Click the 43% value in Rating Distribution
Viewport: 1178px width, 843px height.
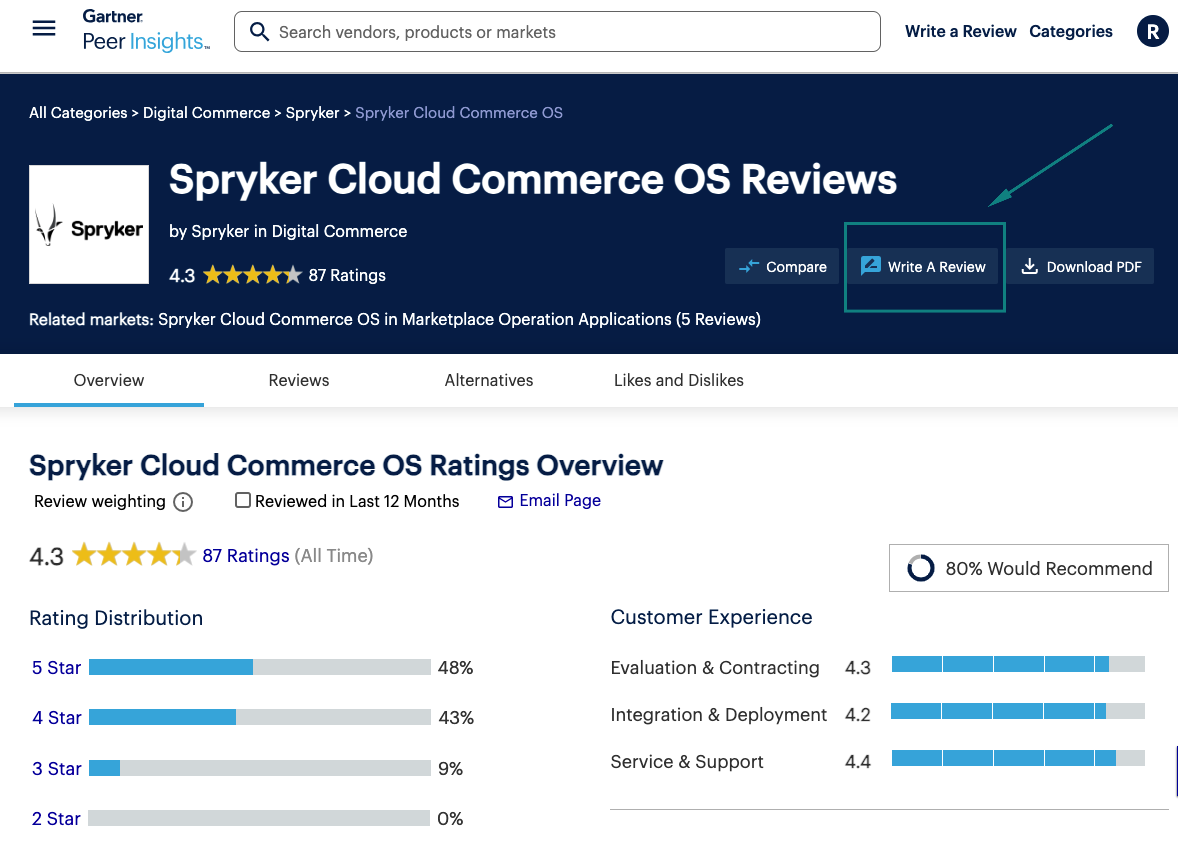pyautogui.click(x=456, y=718)
